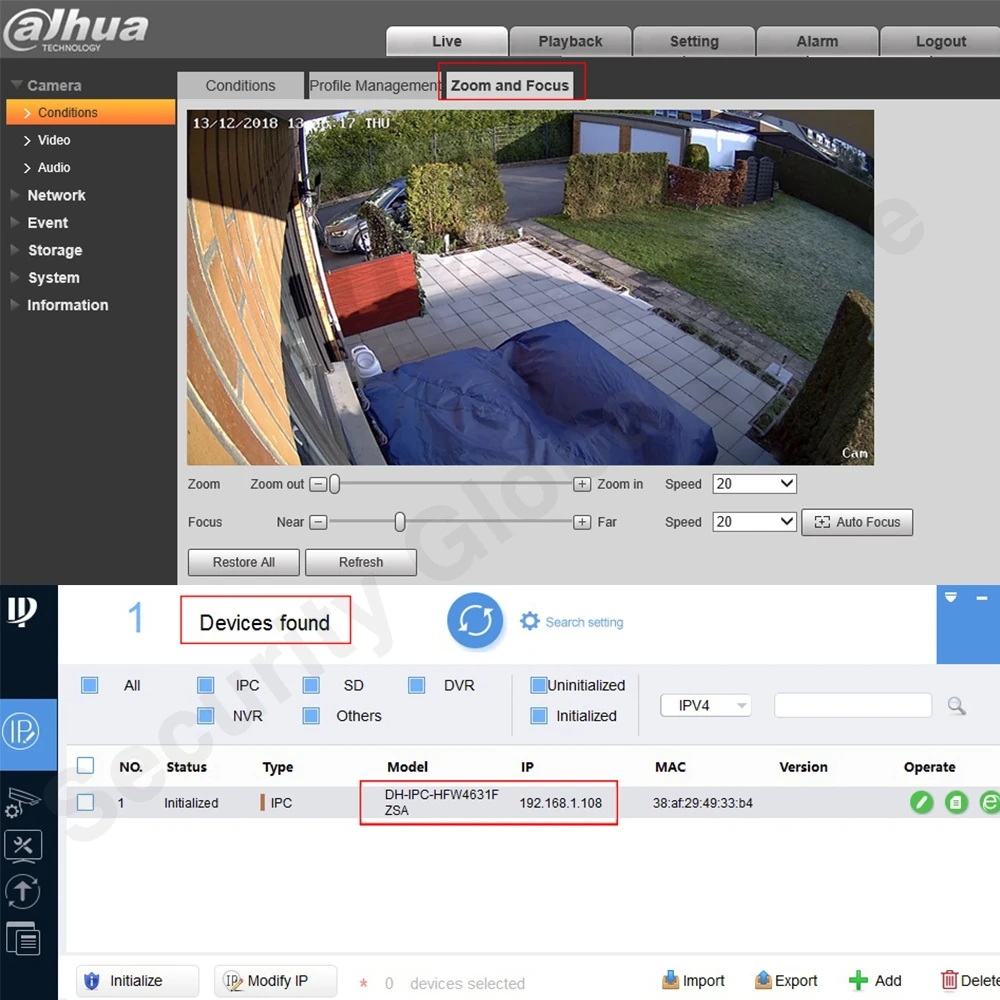Image resolution: width=1000 pixels, height=1000 pixels.
Task: Open the Profile Management tab
Action: [373, 86]
